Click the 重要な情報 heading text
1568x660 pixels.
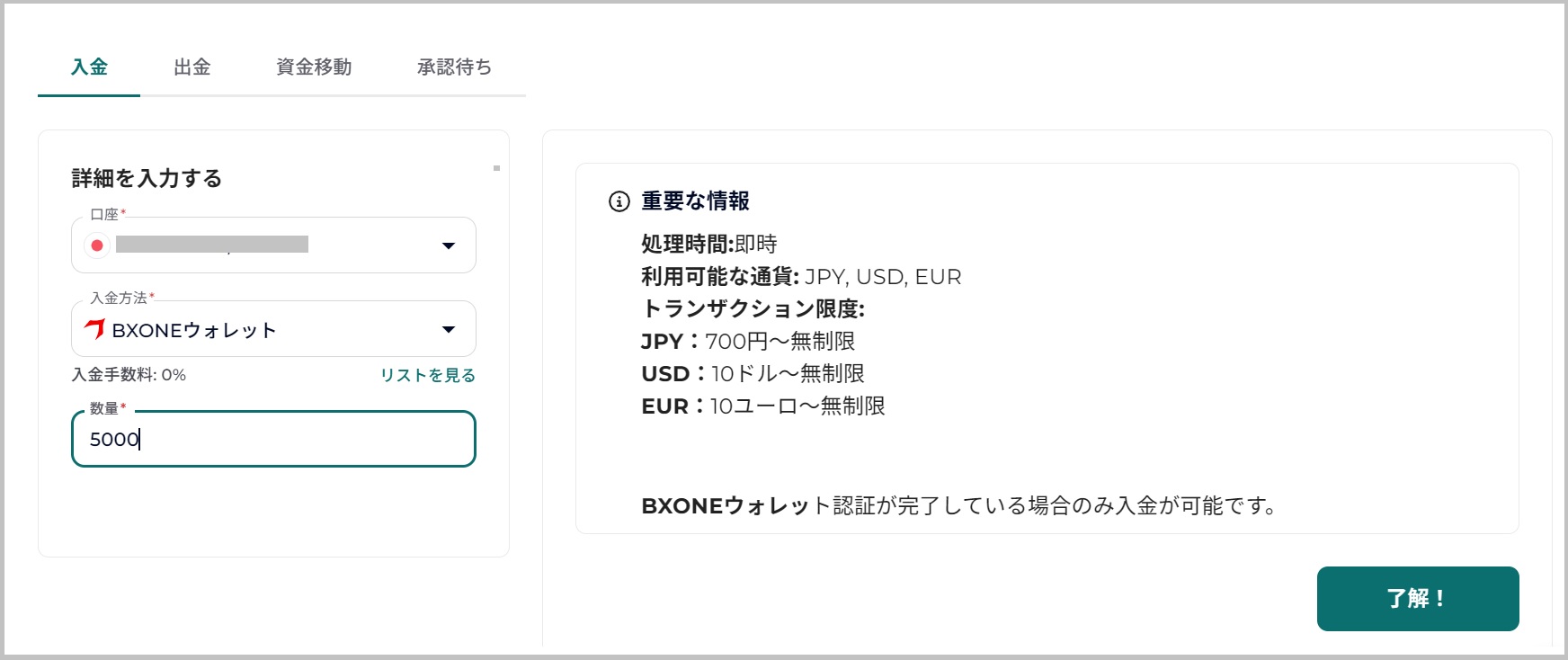695,201
